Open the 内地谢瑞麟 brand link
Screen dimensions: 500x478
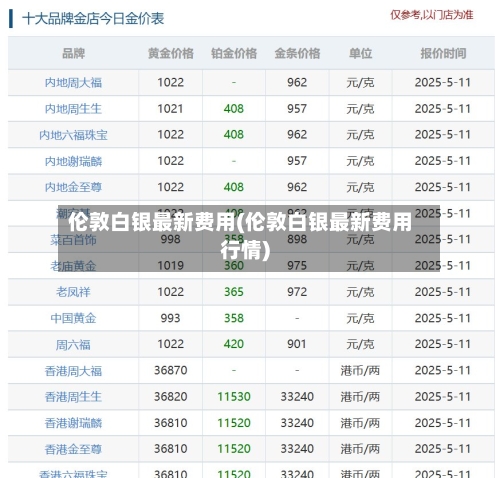[x=73, y=161]
